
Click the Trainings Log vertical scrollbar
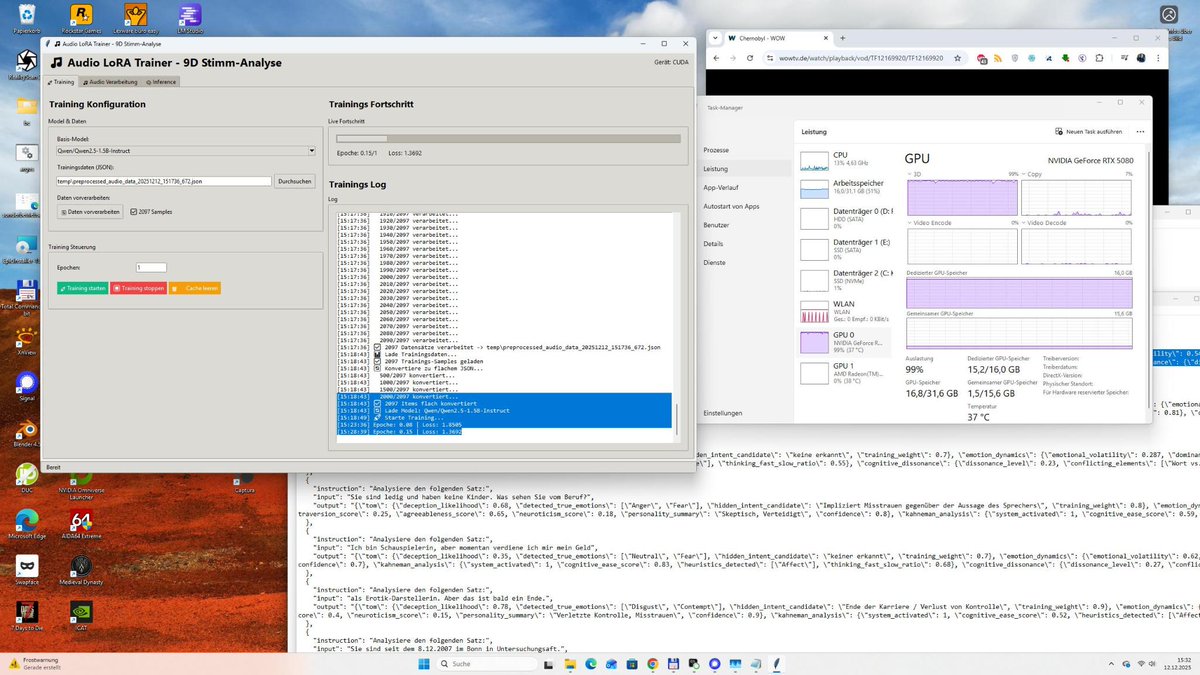point(677,325)
